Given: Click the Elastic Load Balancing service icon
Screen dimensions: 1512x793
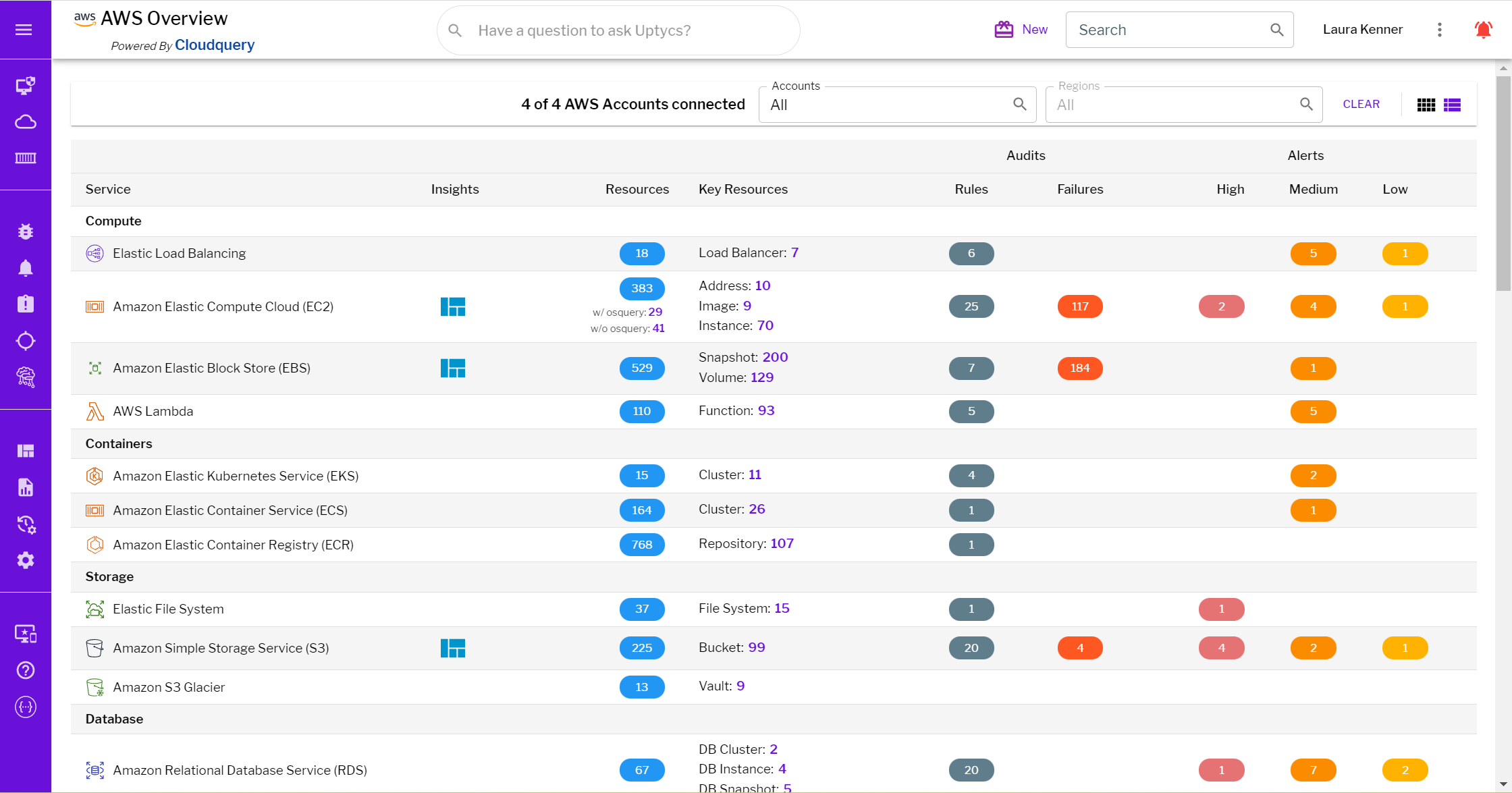Looking at the screenshot, I should (95, 252).
